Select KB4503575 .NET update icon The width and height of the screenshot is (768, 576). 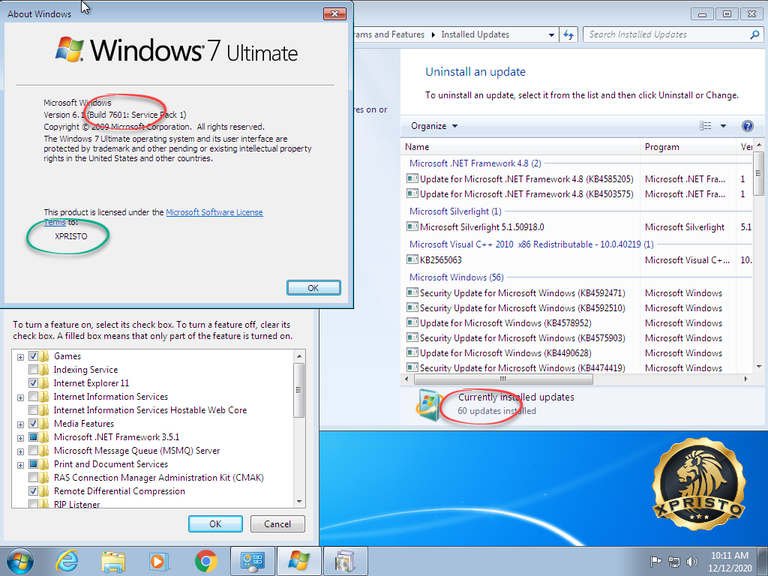[x=412, y=194]
